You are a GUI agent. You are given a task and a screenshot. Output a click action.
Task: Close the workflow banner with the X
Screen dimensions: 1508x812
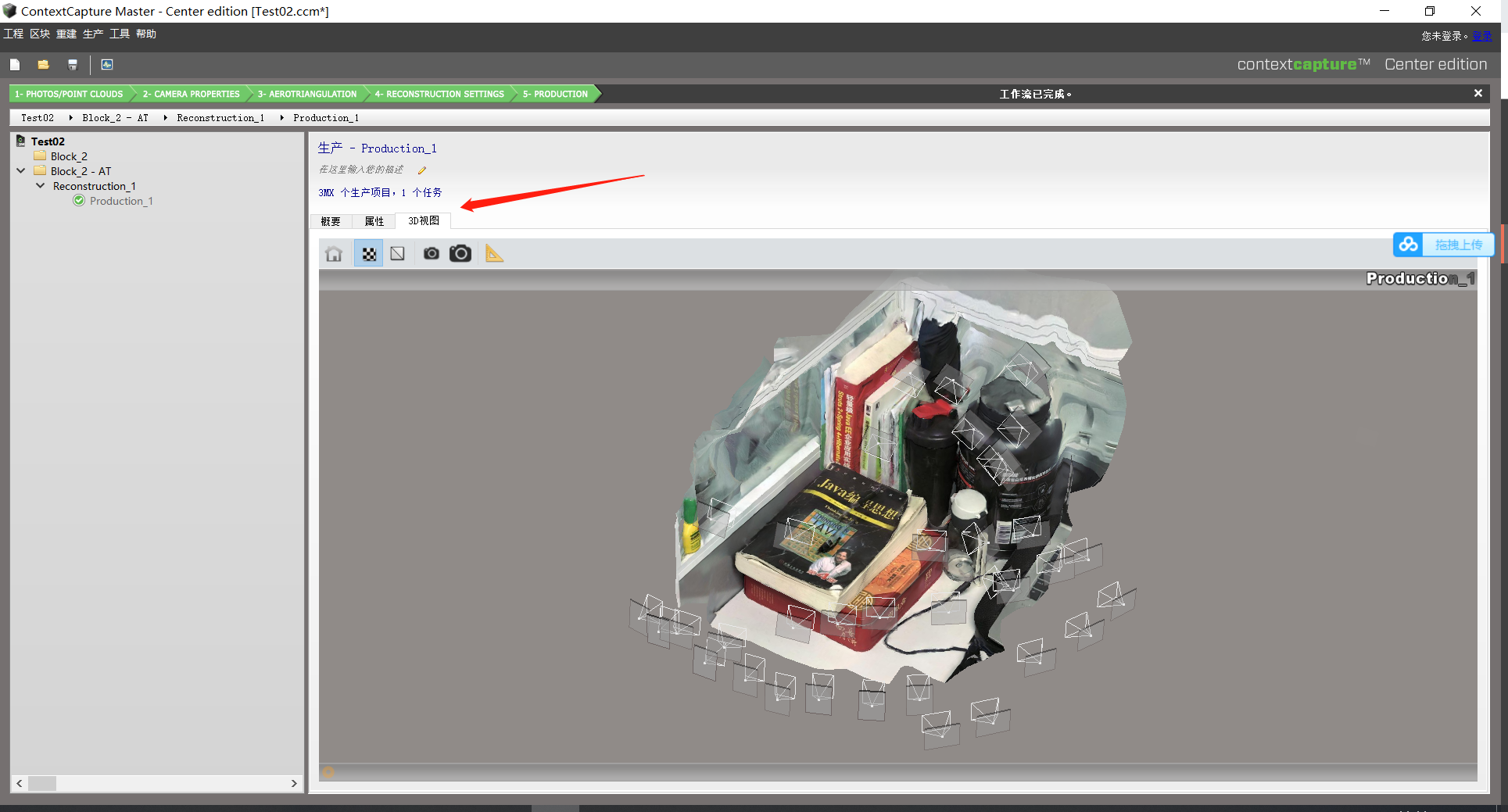(1478, 93)
